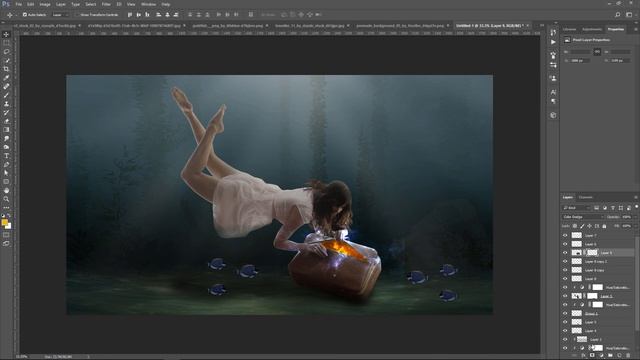Open the Character panel icon
Image resolution: width=640 pixels, height=360 pixels.
click(x=553, y=92)
